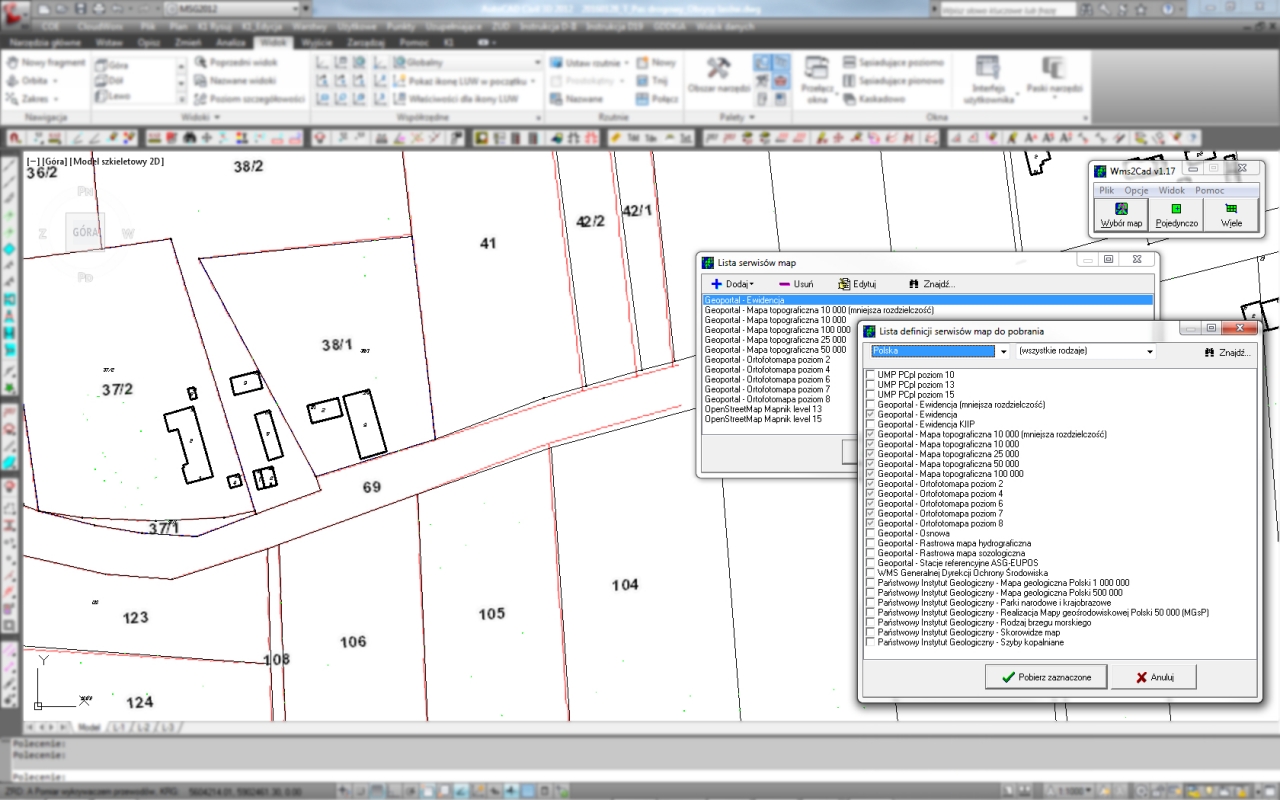The image size is (1280, 800).
Task: Open the Opcje menu in Wms2Cad
Action: (x=1136, y=190)
